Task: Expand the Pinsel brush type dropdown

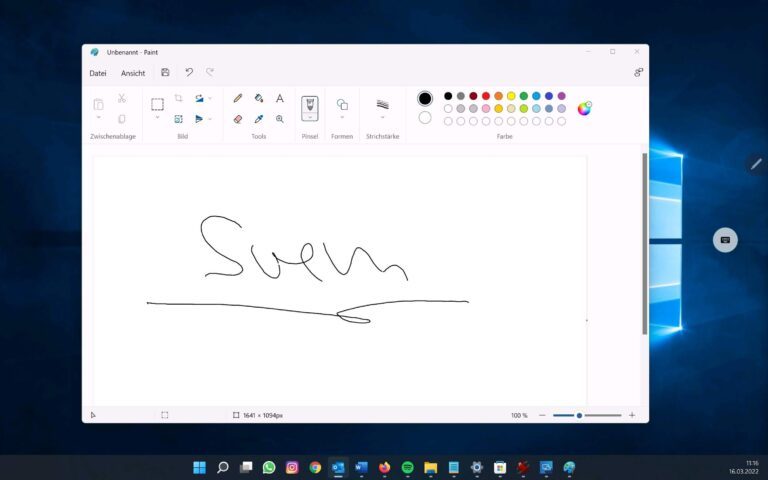Action: [x=310, y=118]
